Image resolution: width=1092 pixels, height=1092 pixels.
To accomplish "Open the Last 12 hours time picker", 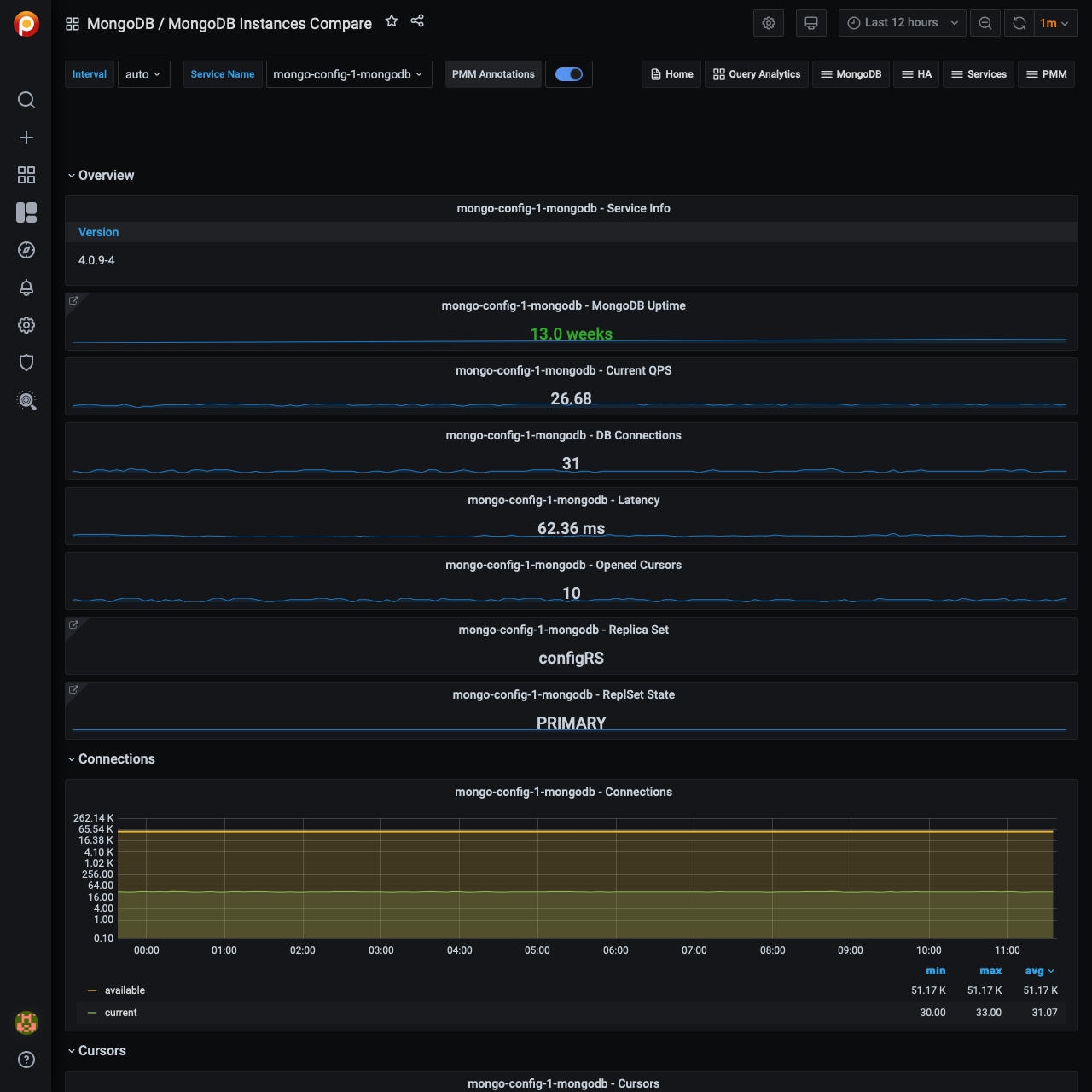I will coord(903,23).
